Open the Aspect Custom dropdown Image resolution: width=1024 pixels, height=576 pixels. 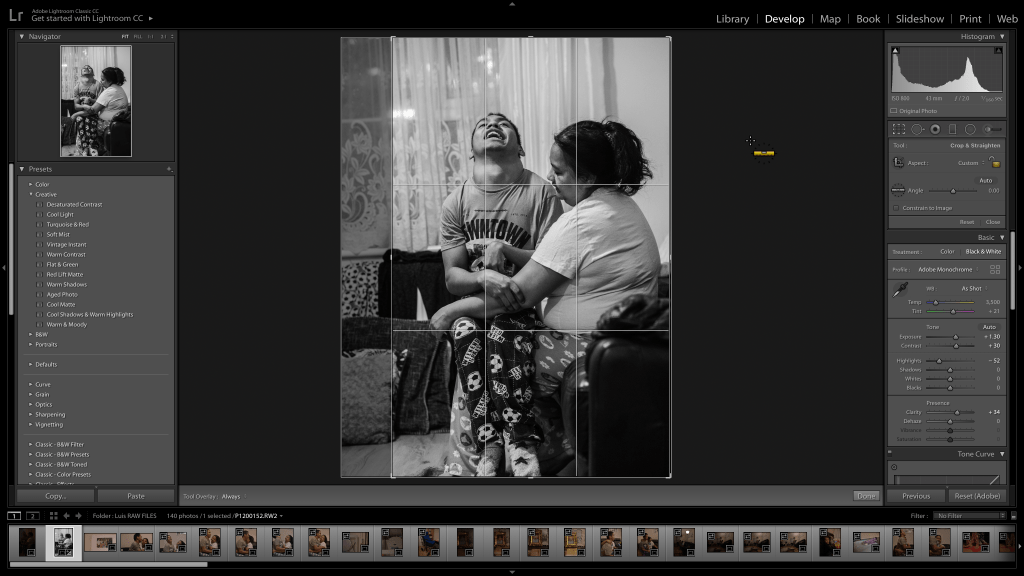pyautogui.click(x=969, y=163)
